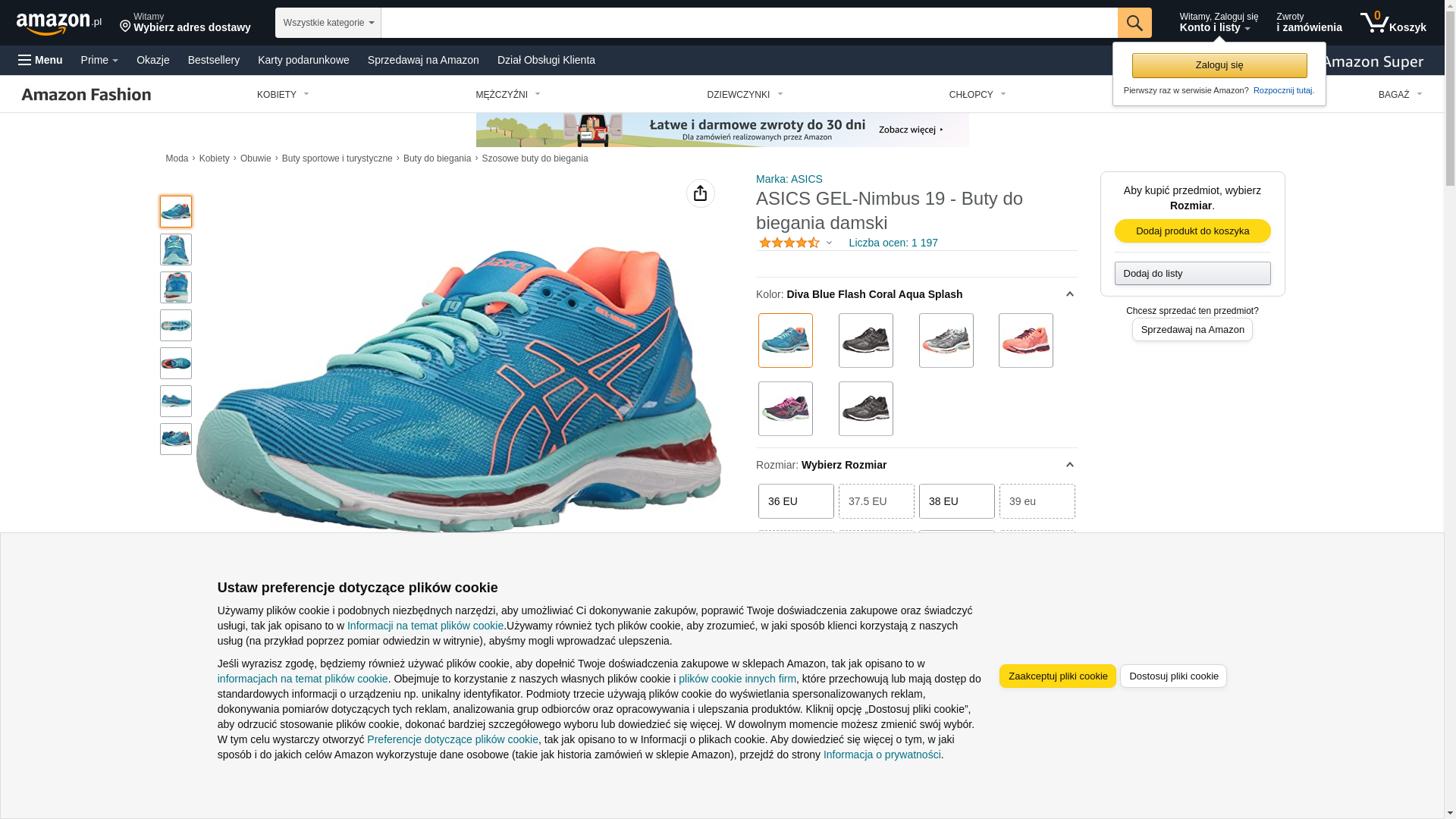Screen dimensions: 1456x819
Task: Open the hamburger Menu icon
Action: [x=25, y=60]
